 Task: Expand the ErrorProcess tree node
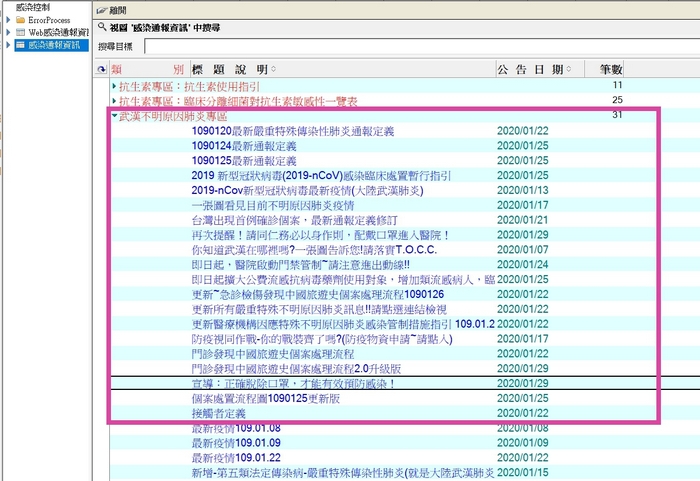(8, 20)
